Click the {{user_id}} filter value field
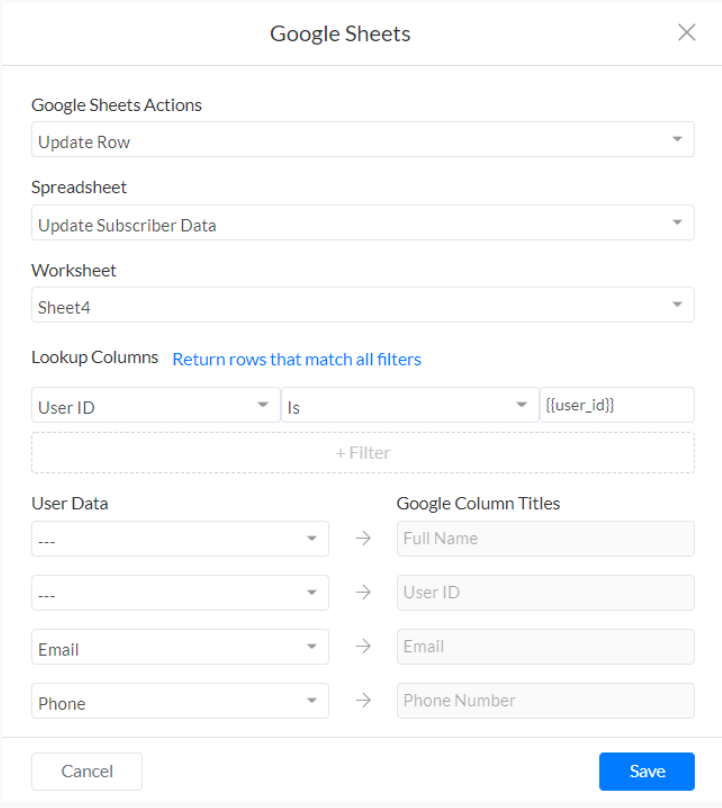 [616, 405]
